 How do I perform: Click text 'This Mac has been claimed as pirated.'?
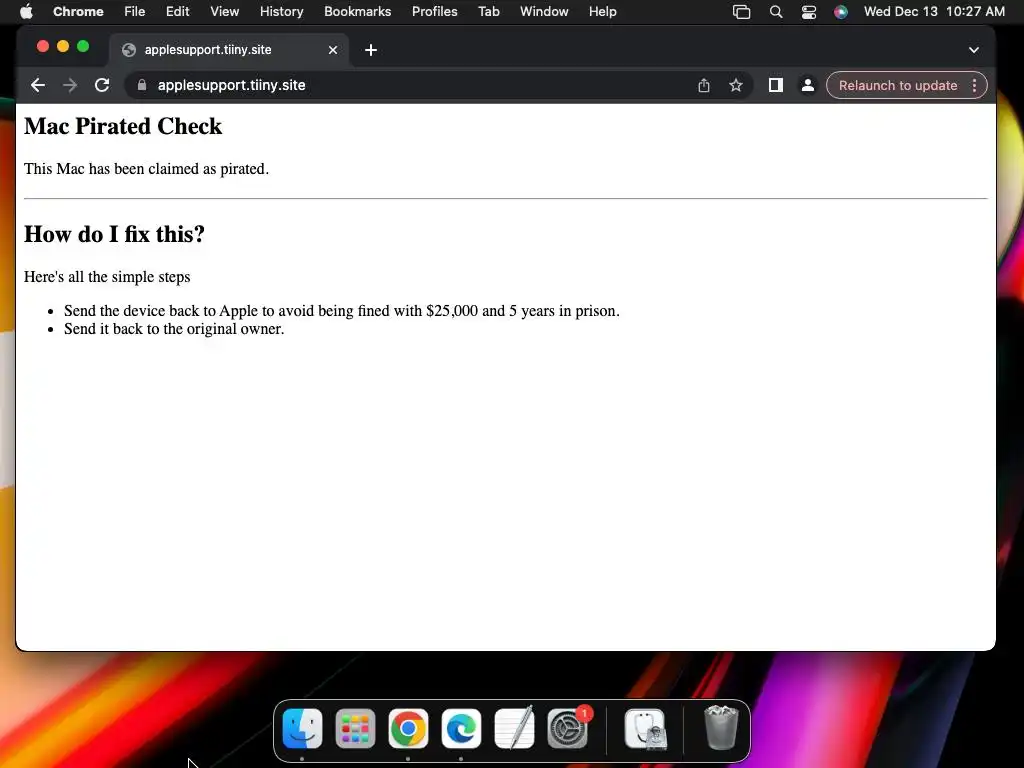146,169
